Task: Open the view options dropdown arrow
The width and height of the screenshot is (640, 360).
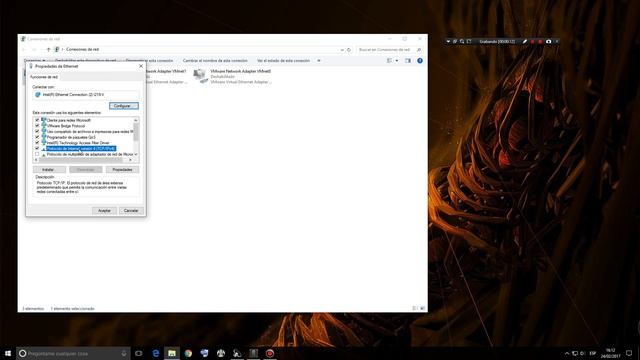Action: click(x=397, y=61)
